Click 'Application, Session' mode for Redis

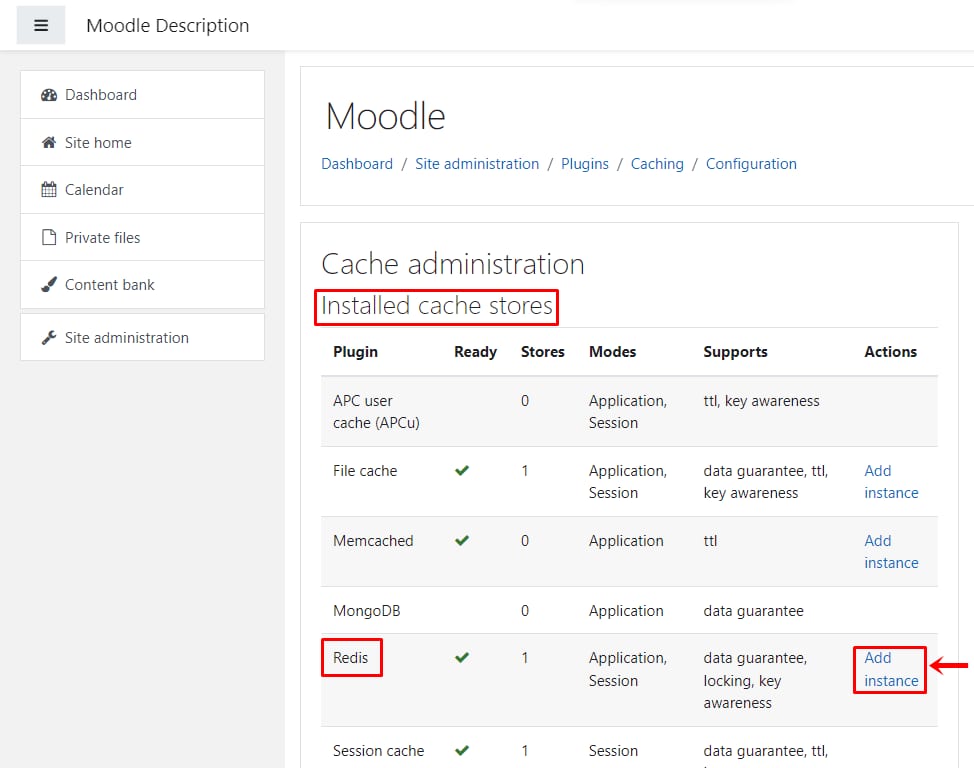coord(627,669)
